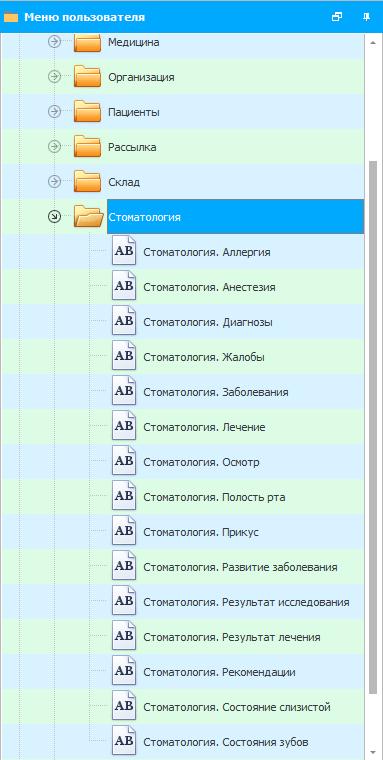Open Стоматология. Диагнозы entry

[x=208, y=322]
